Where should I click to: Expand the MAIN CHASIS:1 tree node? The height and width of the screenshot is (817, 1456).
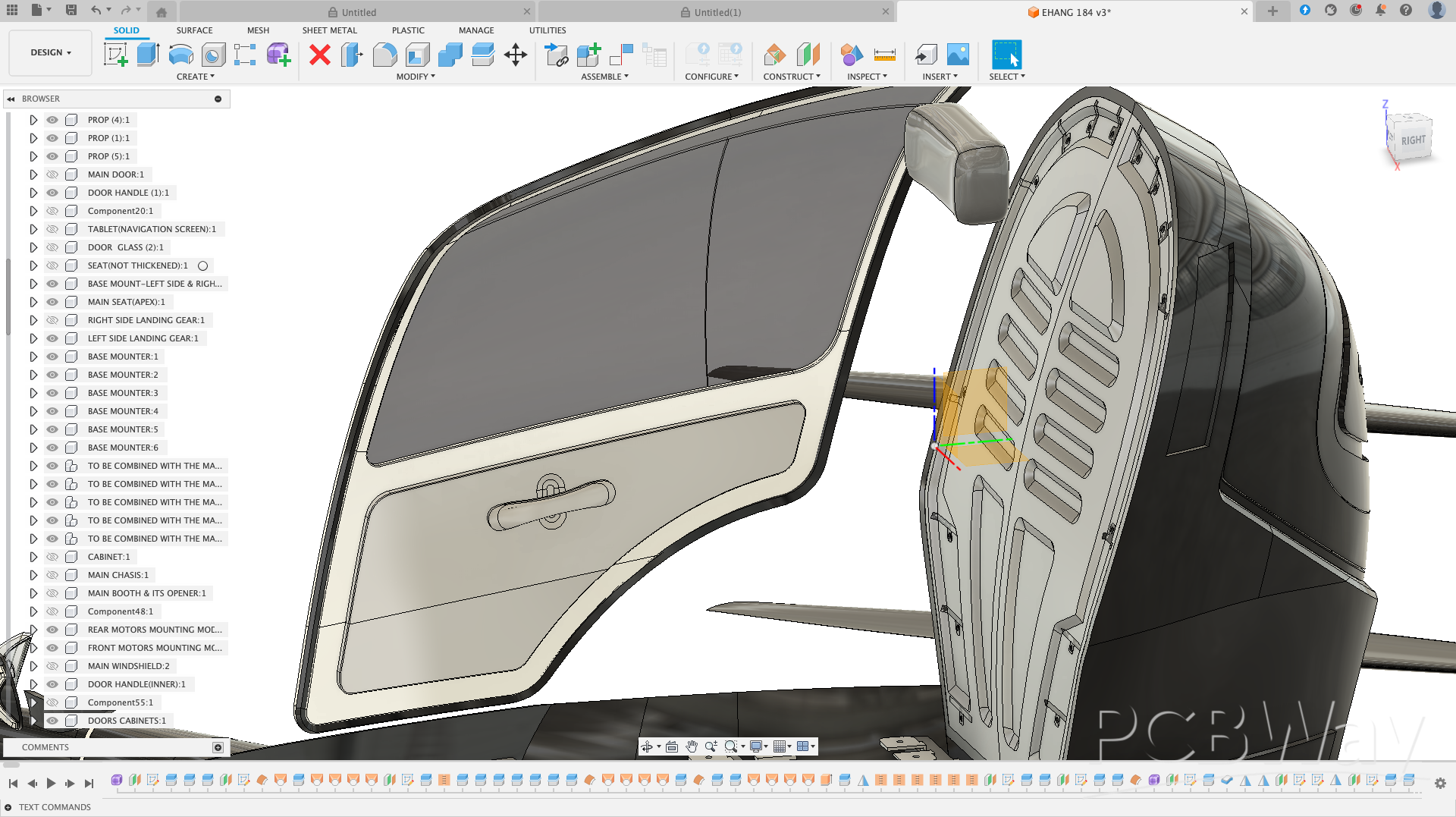tap(33, 575)
